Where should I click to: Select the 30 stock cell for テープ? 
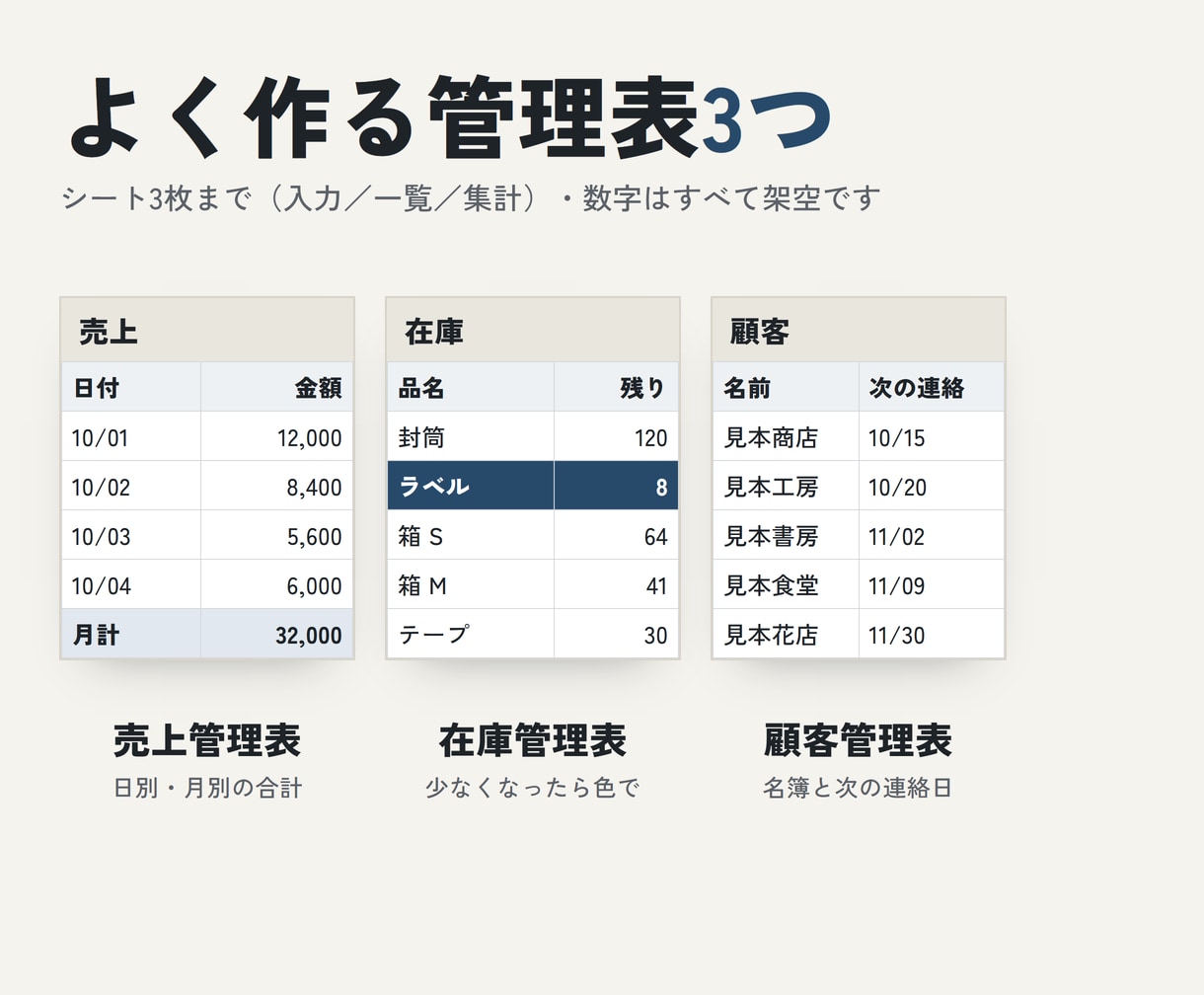617,634
